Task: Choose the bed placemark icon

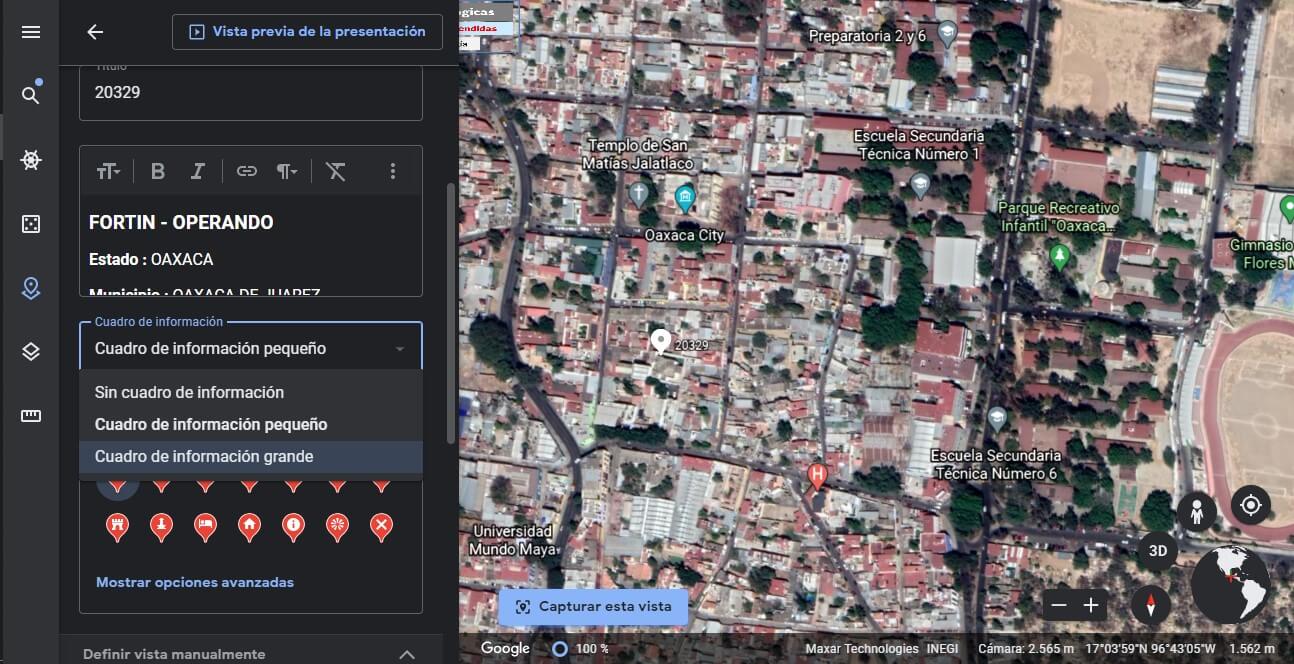Action: tap(205, 525)
